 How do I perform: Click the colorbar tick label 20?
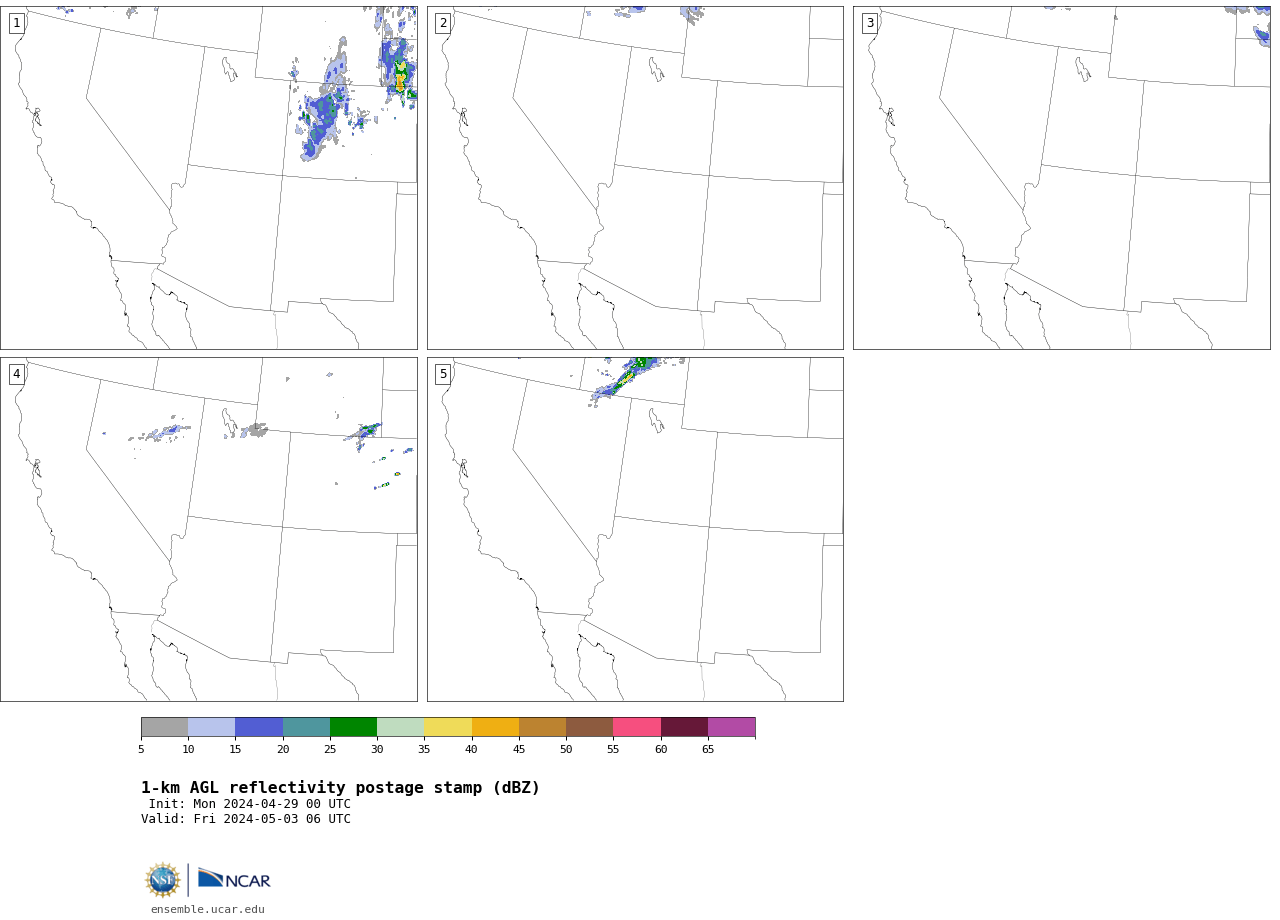tap(283, 749)
